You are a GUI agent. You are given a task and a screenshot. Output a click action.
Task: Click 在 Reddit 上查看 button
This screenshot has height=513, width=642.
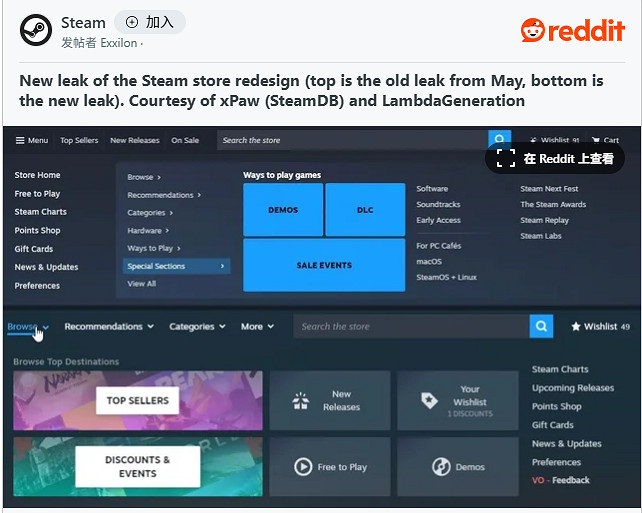click(555, 158)
